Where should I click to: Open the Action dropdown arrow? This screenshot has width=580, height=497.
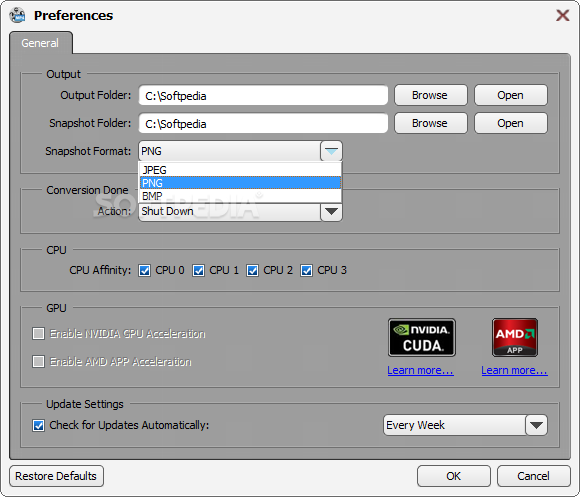331,212
